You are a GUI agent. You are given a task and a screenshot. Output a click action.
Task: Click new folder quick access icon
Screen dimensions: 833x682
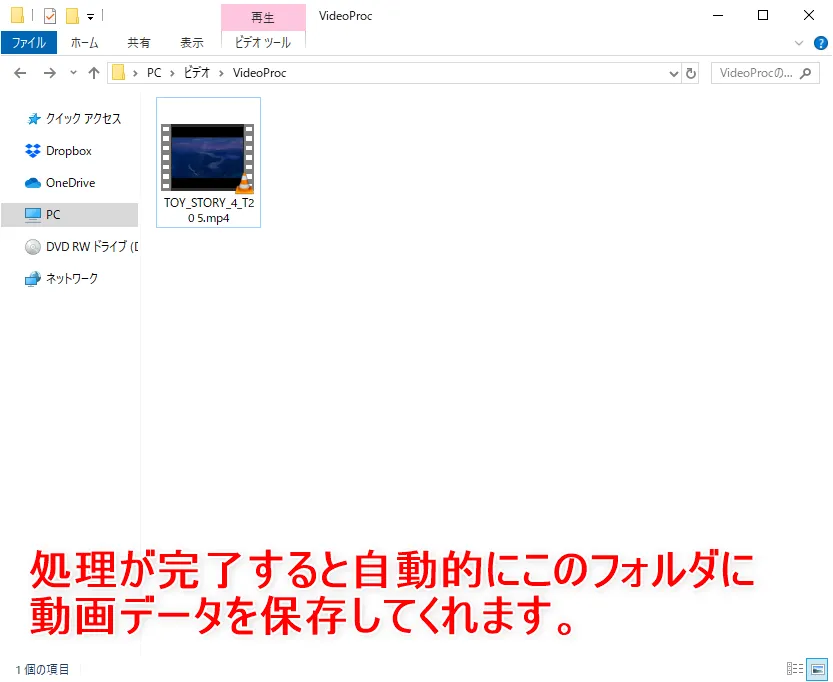coord(72,16)
